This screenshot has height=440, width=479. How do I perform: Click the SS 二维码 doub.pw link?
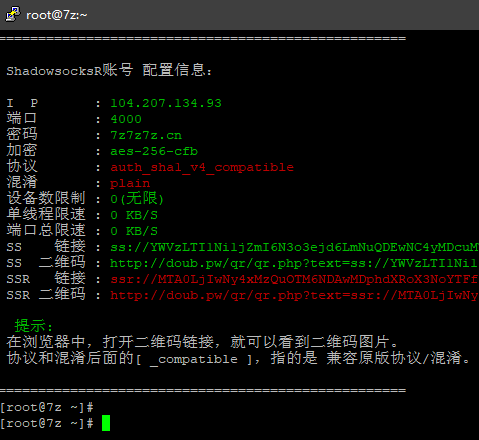click(294, 263)
